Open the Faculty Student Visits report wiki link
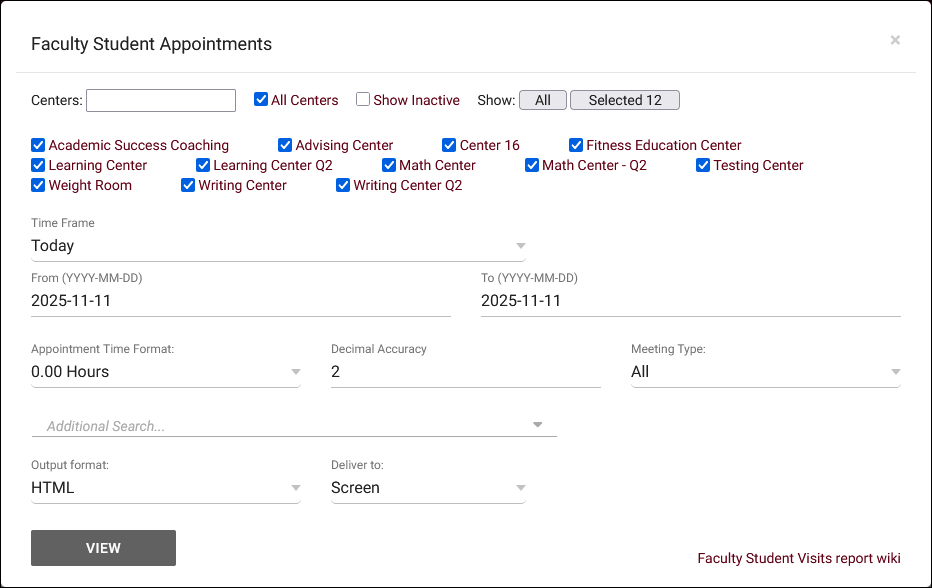This screenshot has height=588, width=932. [798, 558]
